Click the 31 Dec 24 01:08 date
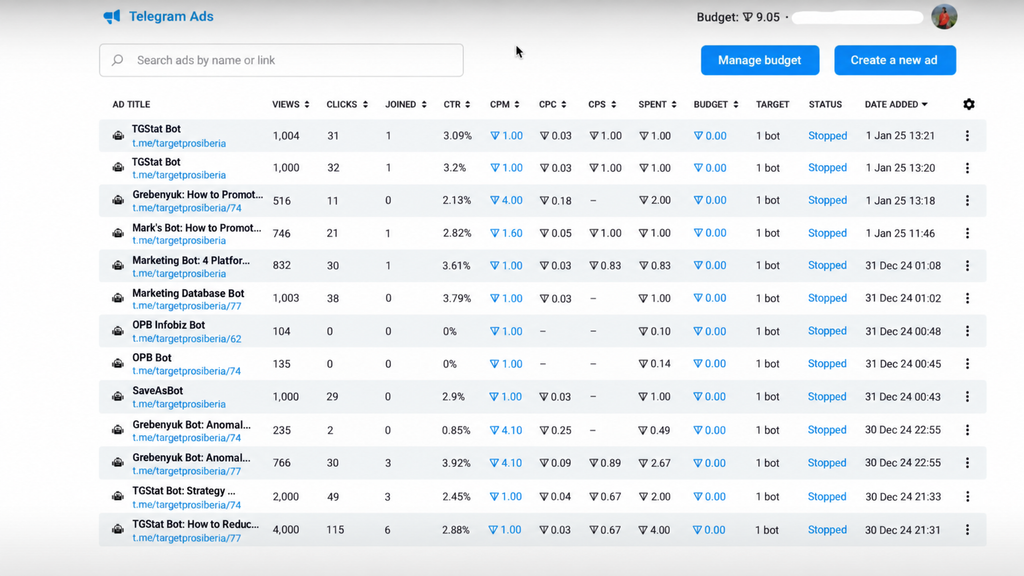The height and width of the screenshot is (576, 1024). [x=903, y=266]
